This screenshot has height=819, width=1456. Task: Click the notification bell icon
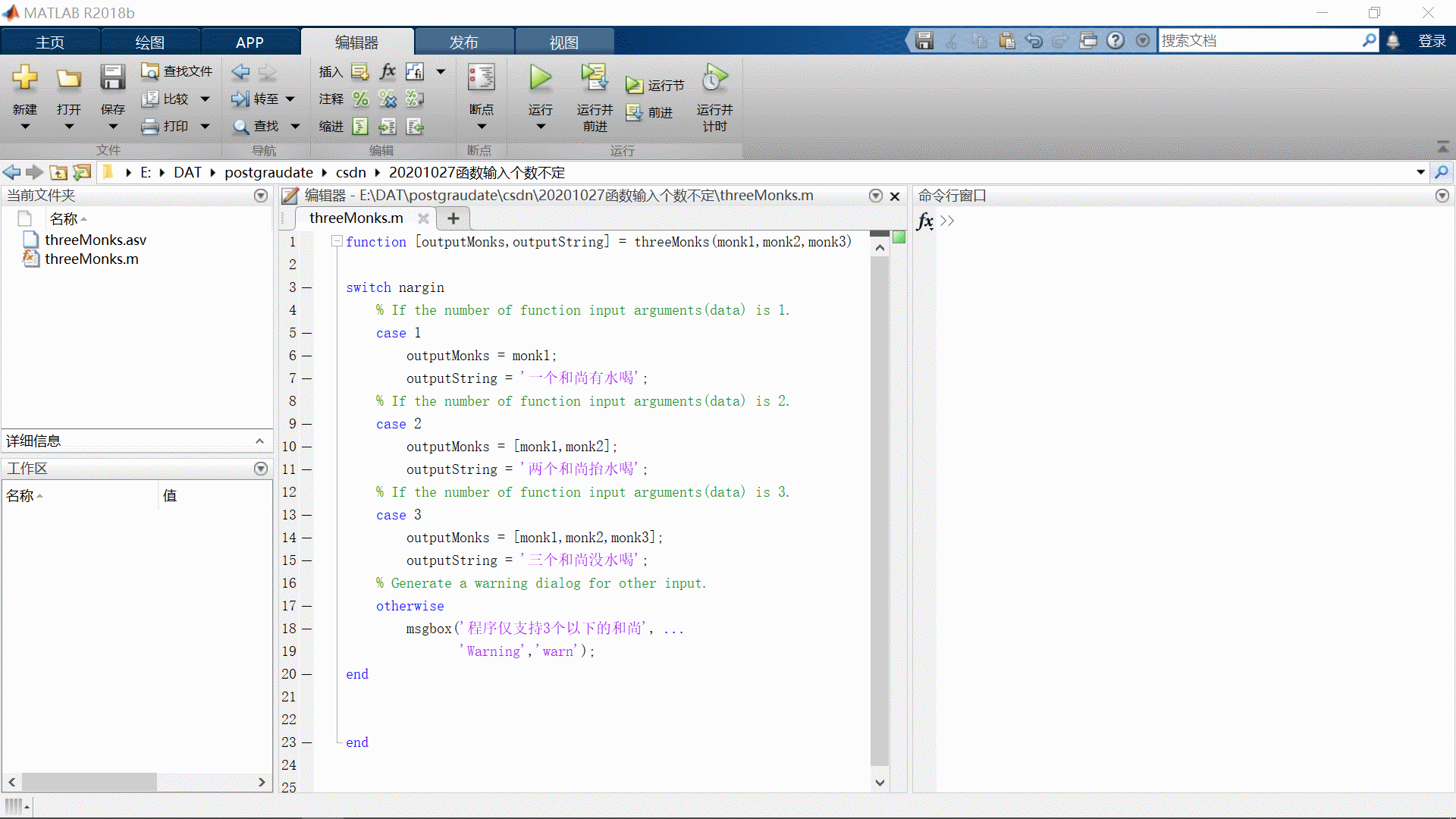tap(1393, 41)
